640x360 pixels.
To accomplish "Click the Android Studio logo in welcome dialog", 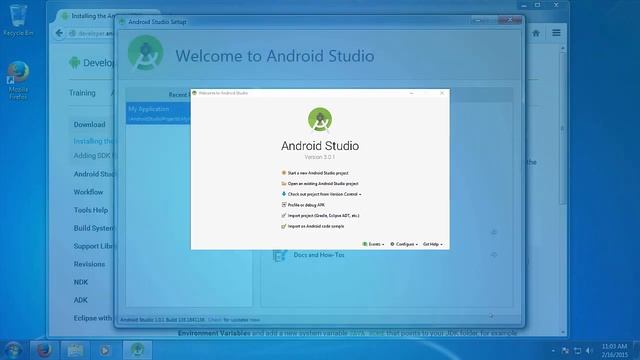I will pyautogui.click(x=320, y=120).
